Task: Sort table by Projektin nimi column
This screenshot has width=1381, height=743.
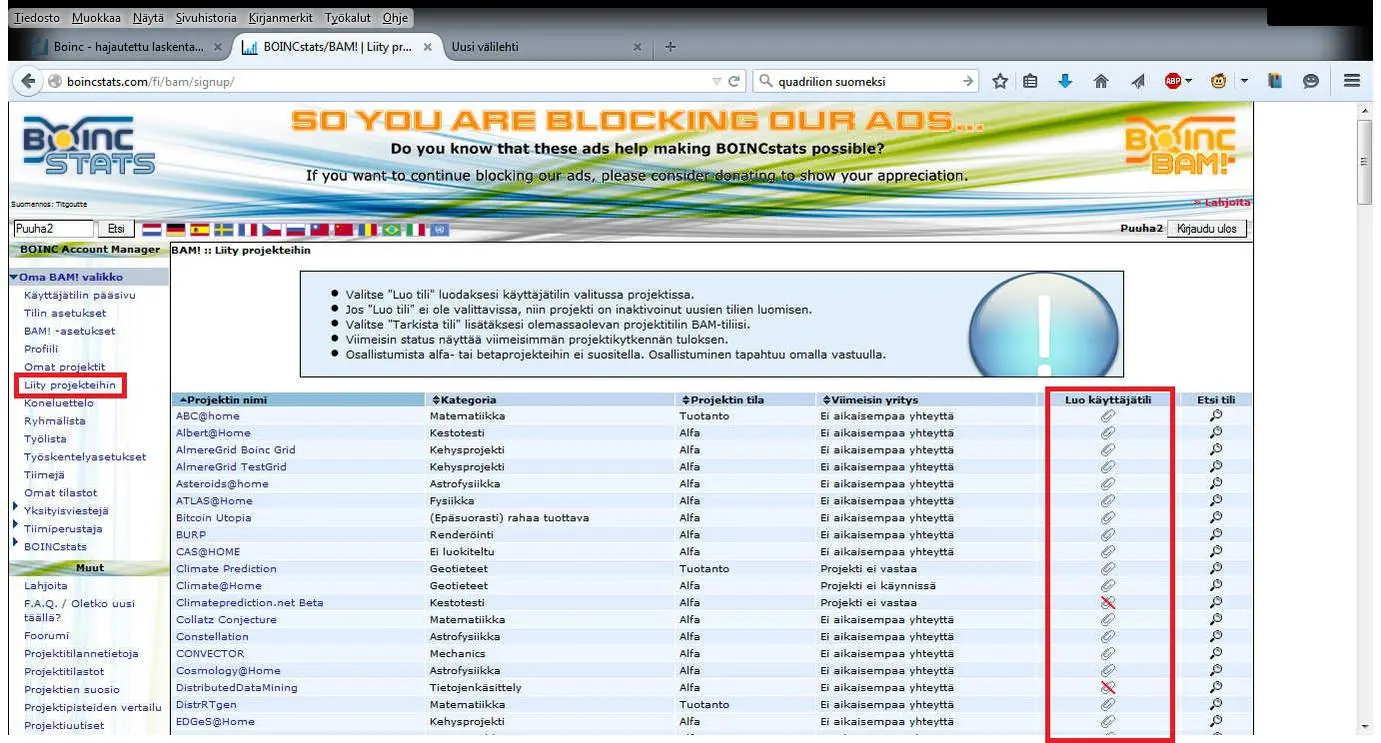Action: pyautogui.click(x=223, y=400)
